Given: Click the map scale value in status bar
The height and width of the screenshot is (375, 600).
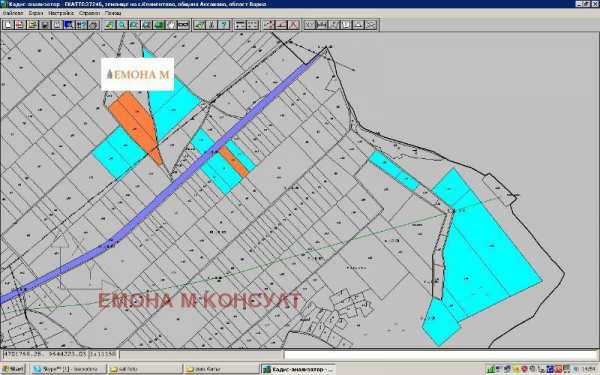Looking at the screenshot, I should click(103, 354).
